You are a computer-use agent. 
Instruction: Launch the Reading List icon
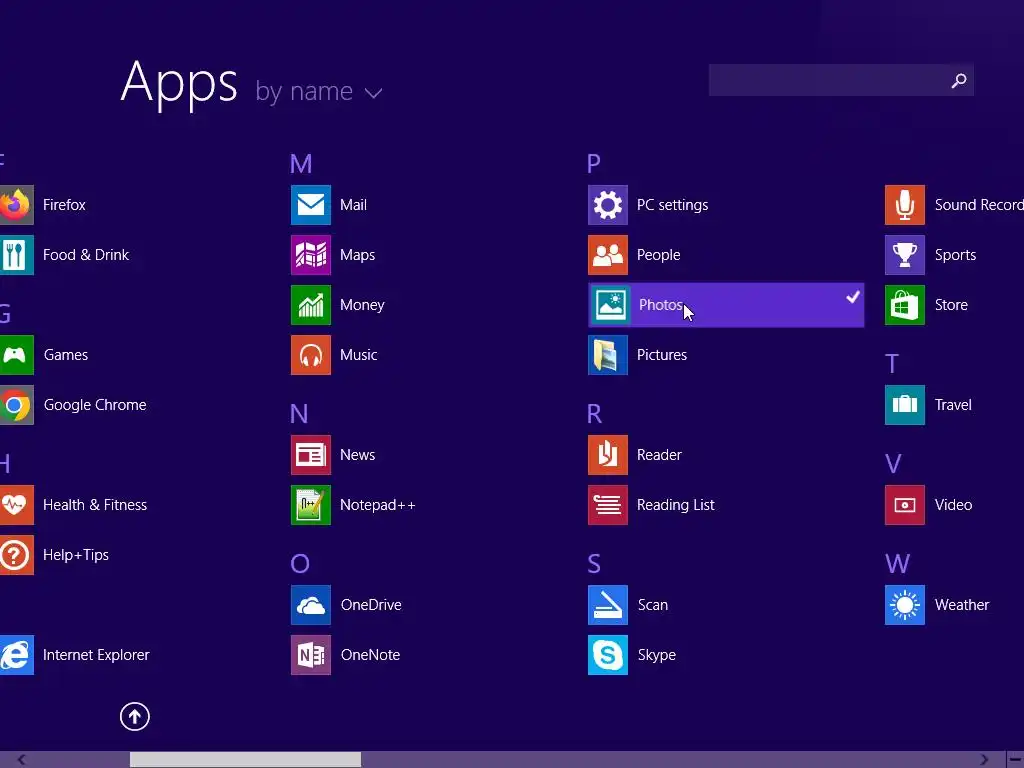point(608,505)
